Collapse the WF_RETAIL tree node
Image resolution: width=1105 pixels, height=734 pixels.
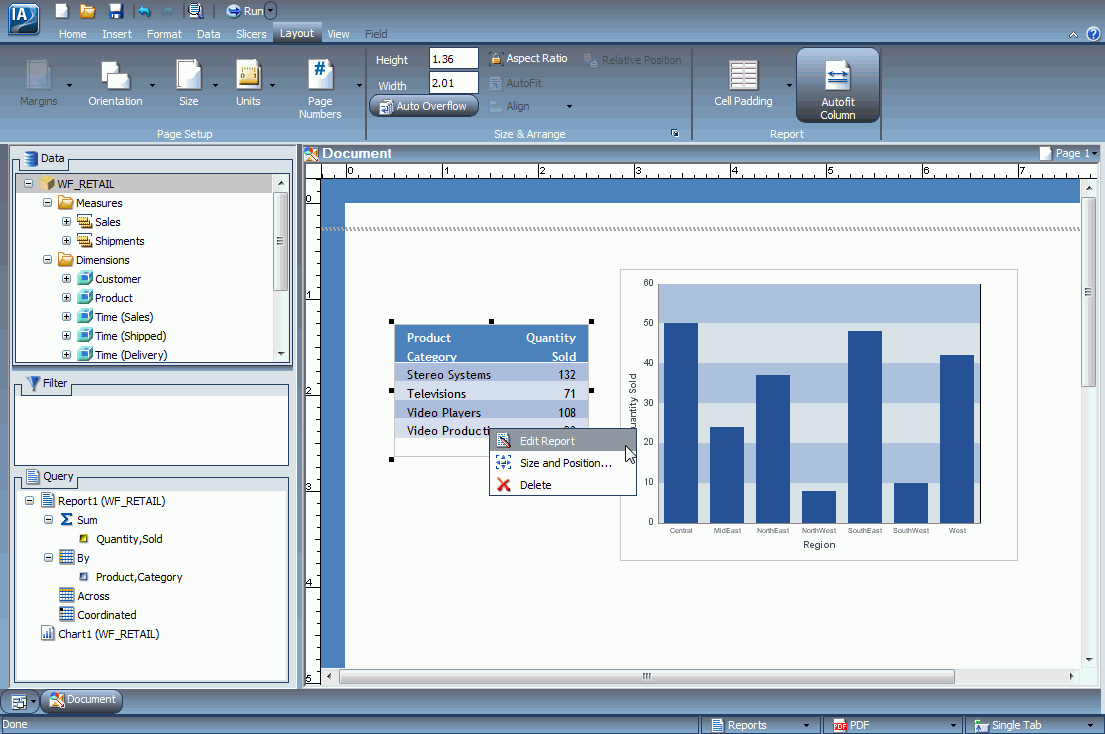28,183
